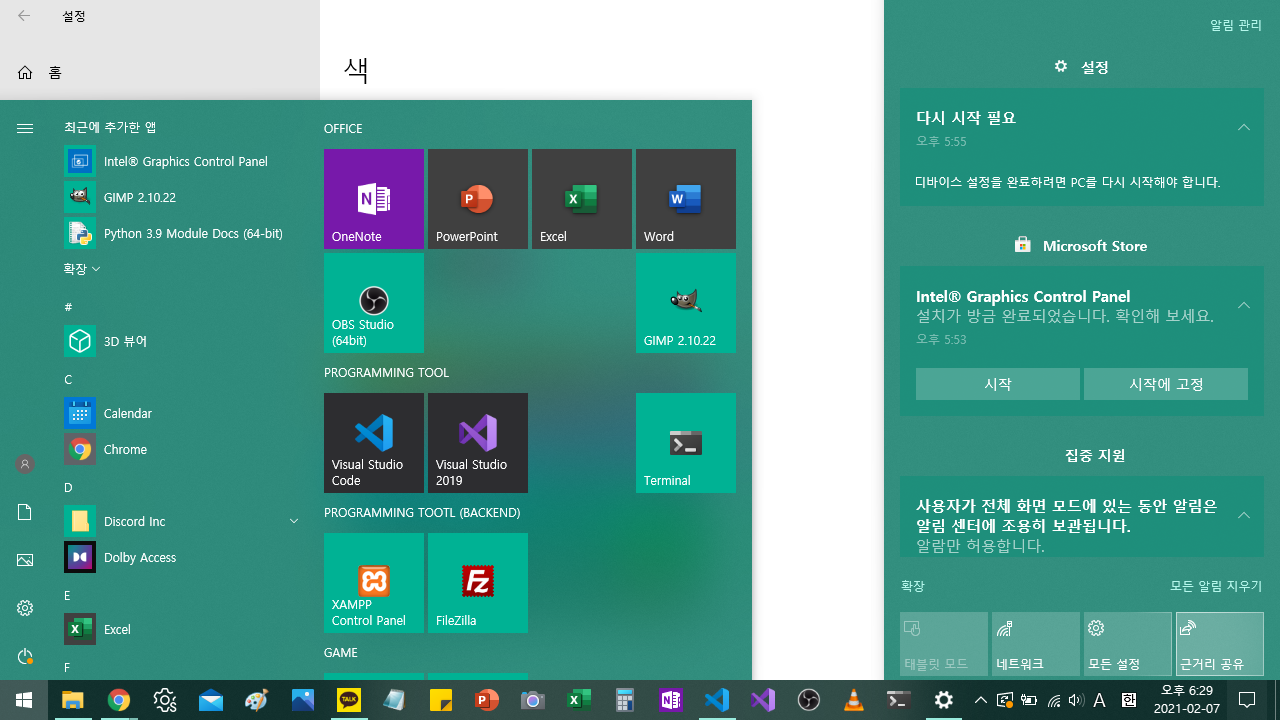This screenshot has width=1280, height=720.
Task: Click the PROGRAMMING TOOL group header
Action: click(386, 373)
